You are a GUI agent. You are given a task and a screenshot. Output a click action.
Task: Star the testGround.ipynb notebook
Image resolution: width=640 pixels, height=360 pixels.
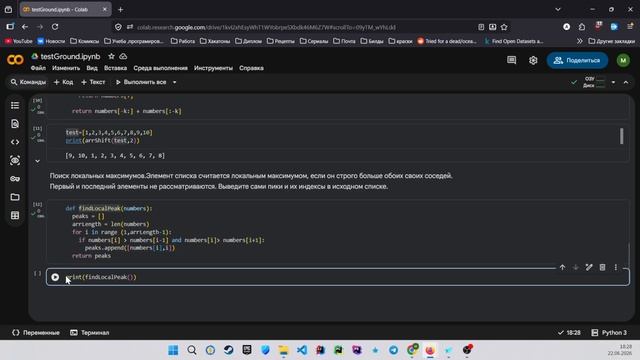[x=111, y=56]
